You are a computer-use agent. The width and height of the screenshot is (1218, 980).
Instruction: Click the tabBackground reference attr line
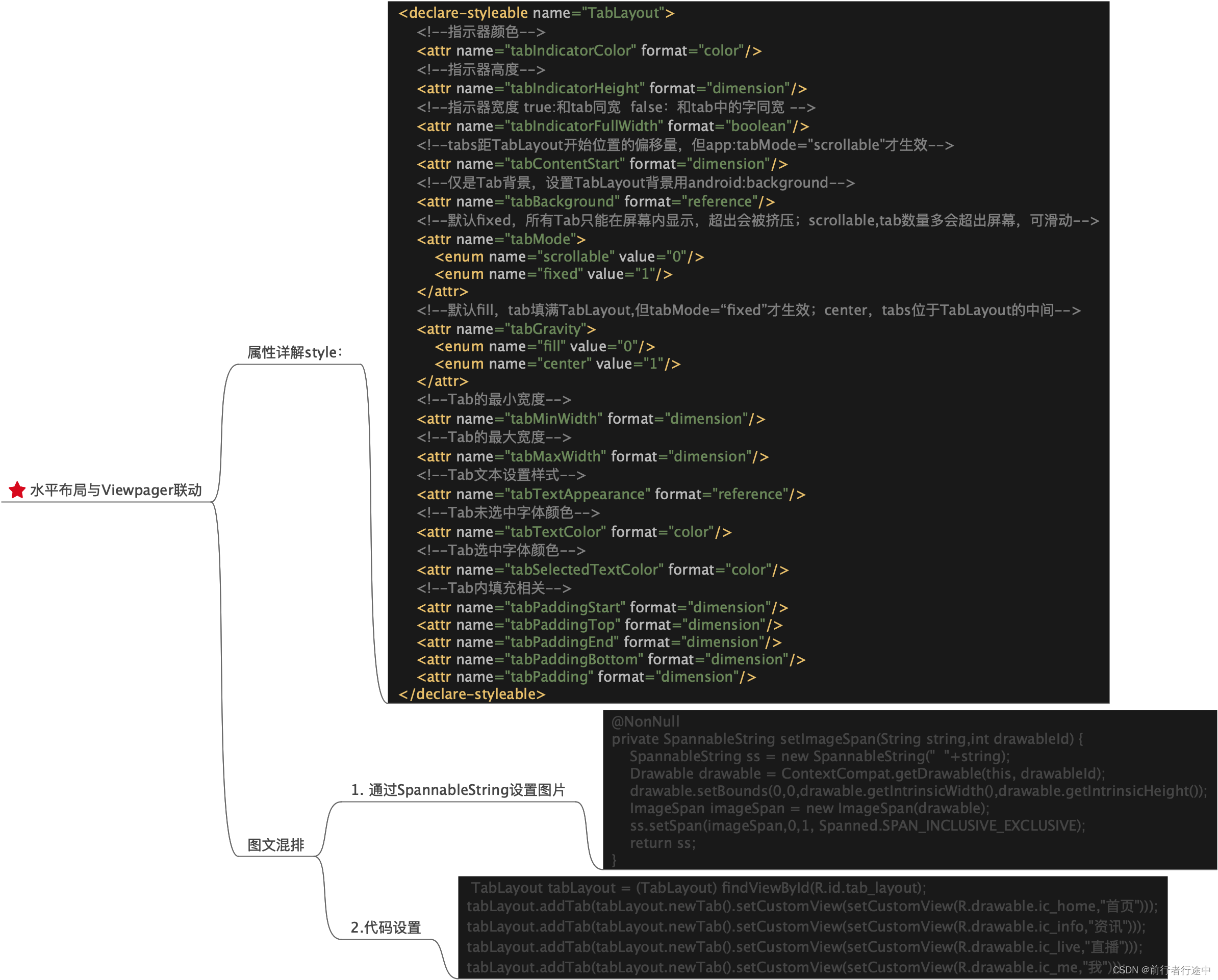pyautogui.click(x=595, y=201)
